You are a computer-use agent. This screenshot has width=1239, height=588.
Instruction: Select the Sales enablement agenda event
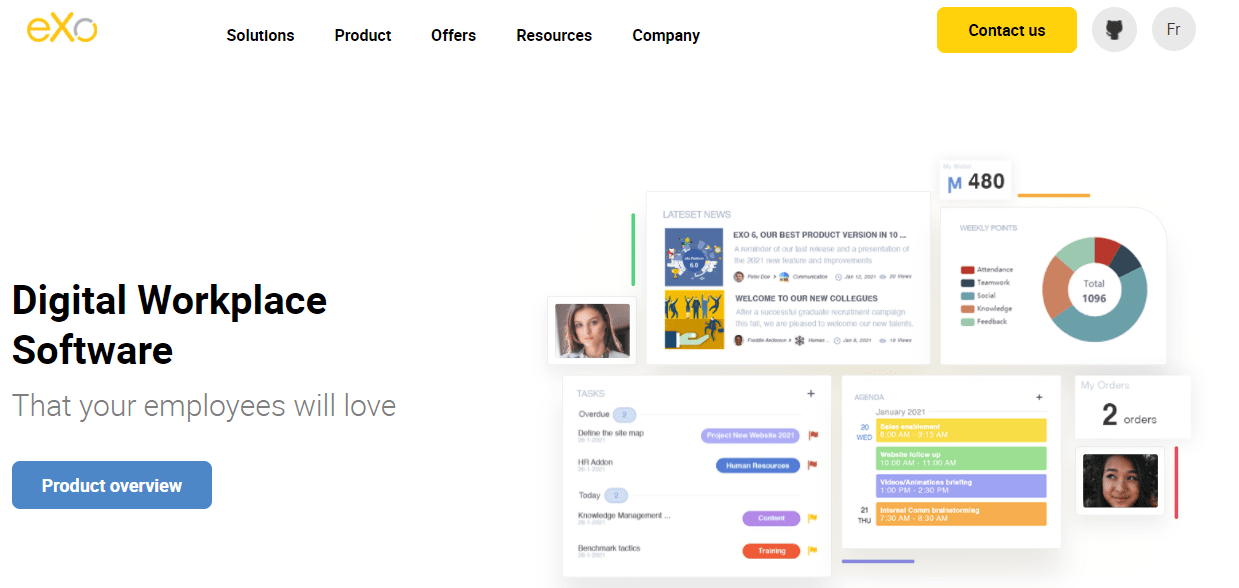(x=961, y=430)
